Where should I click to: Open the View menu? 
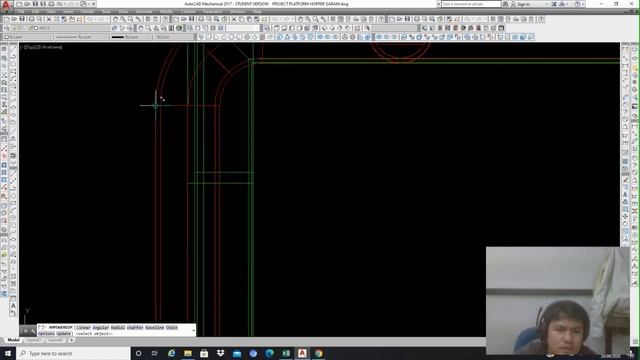[x=51, y=11]
